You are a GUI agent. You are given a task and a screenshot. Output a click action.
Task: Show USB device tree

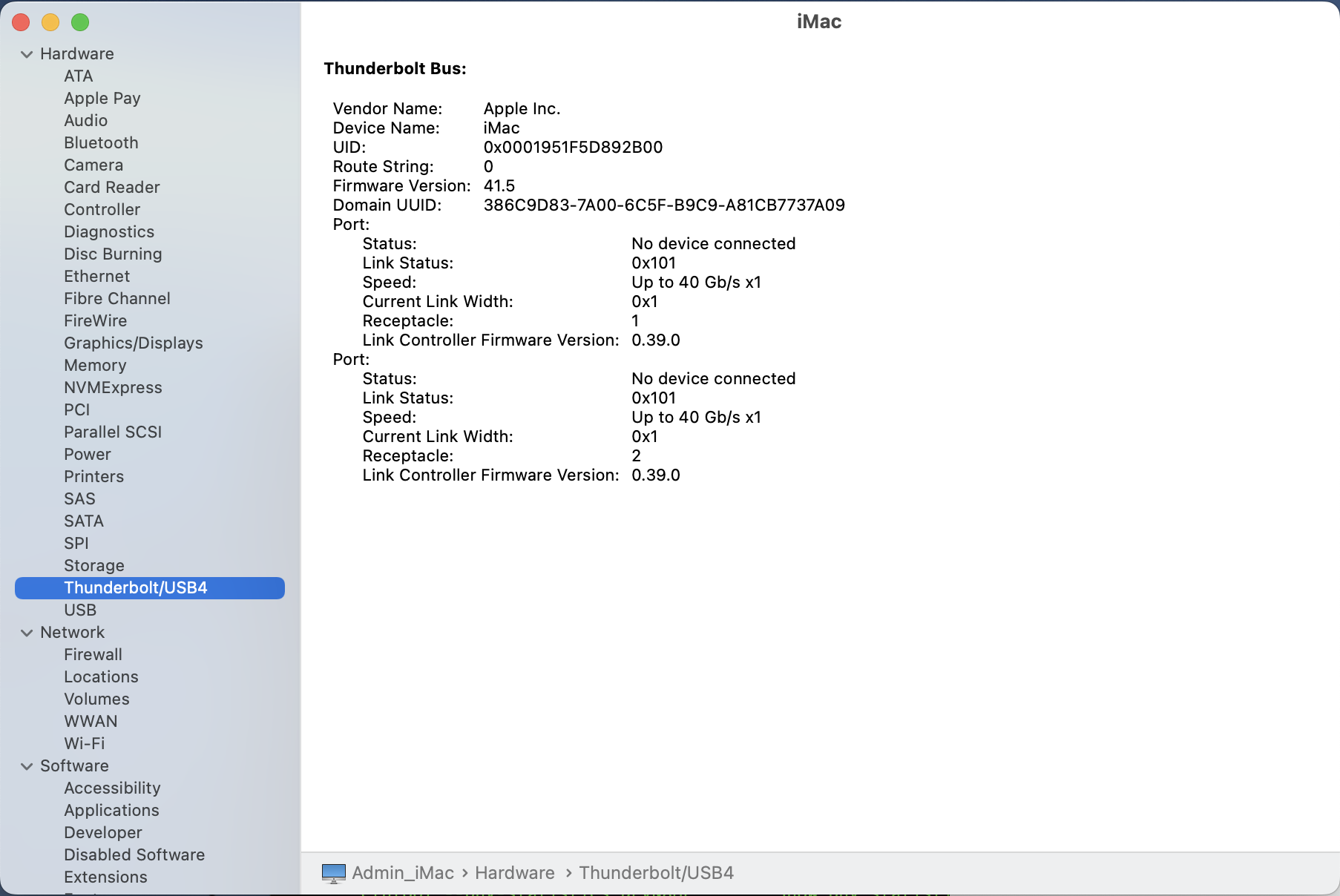(80, 610)
